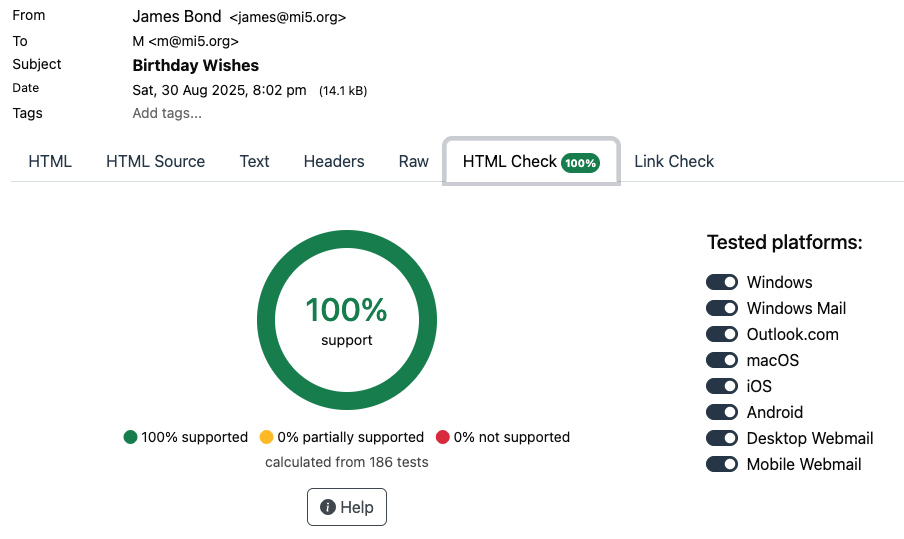The height and width of the screenshot is (539, 904).
Task: Open the Text tab
Action: click(x=254, y=161)
